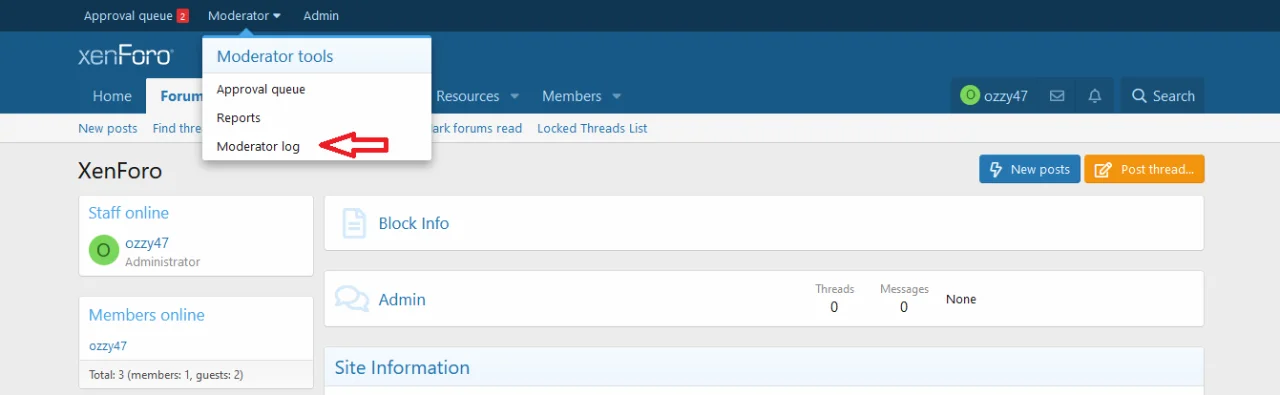Collapse the Moderator dropdown in top bar

point(244,16)
